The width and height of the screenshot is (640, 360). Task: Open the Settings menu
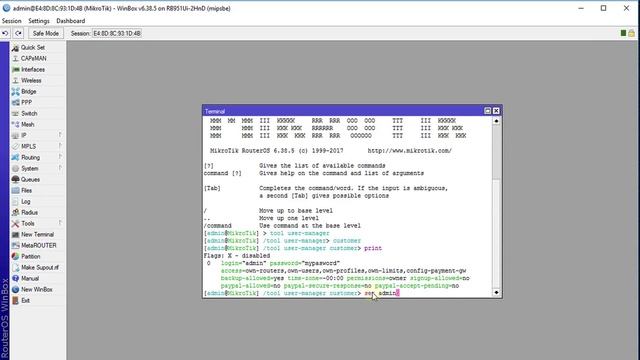coord(39,21)
